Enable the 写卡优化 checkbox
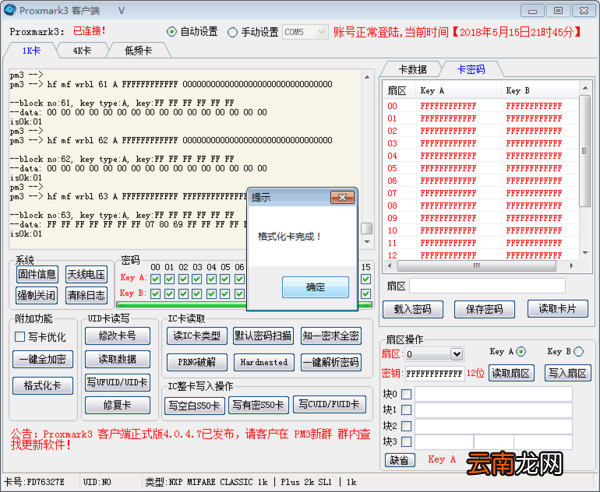 pos(20,337)
